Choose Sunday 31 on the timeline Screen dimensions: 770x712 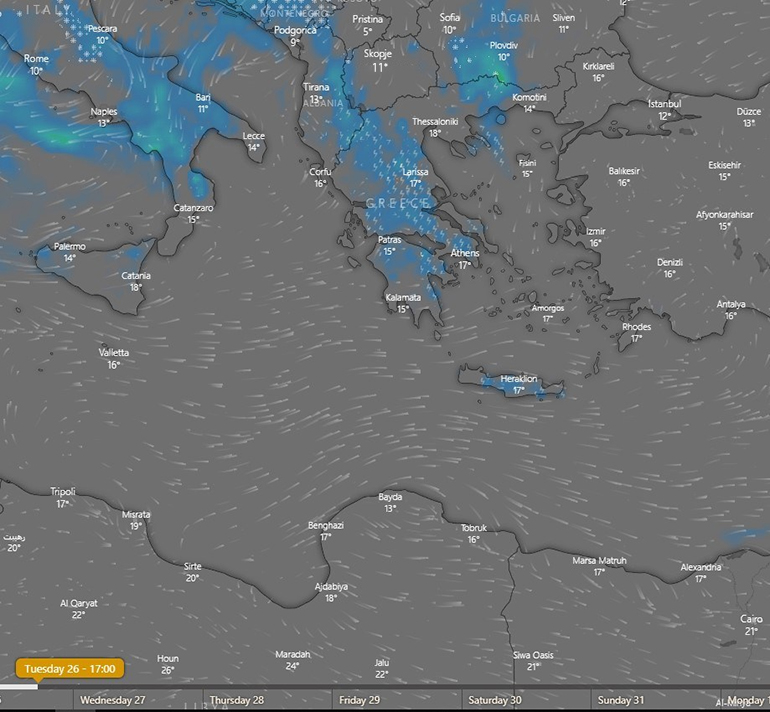tap(619, 700)
